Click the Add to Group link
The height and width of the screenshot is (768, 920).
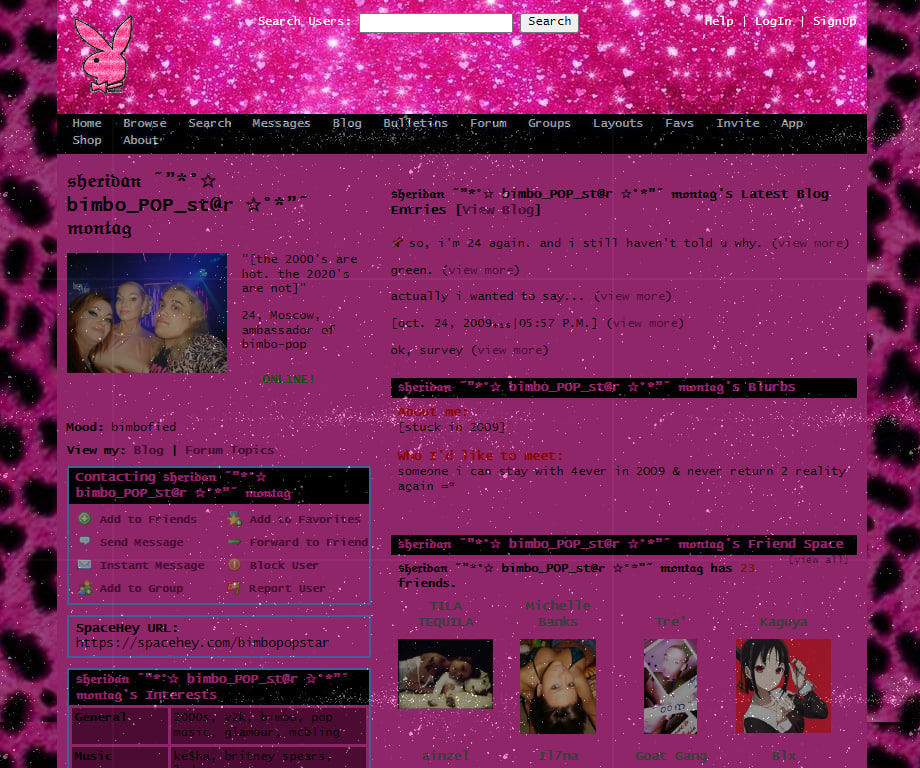[141, 588]
